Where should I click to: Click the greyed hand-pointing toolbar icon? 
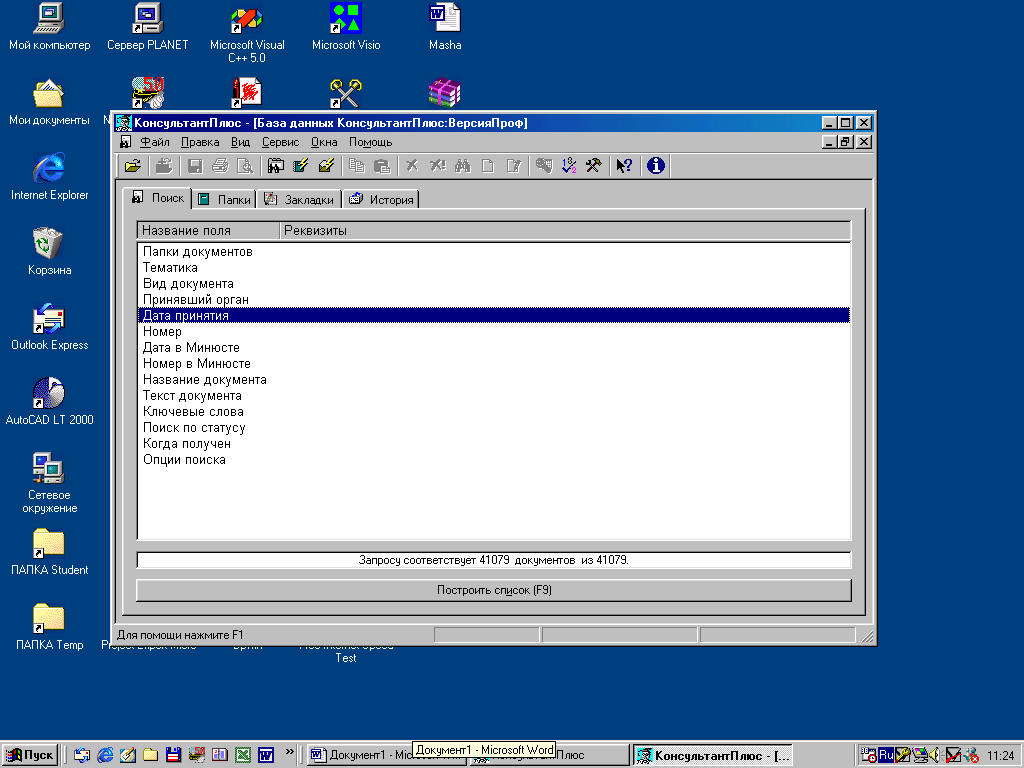coord(544,166)
